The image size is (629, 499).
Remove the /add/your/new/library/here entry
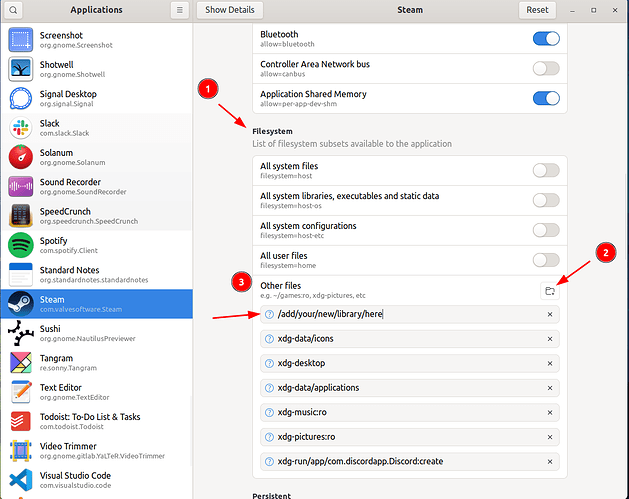pos(550,314)
